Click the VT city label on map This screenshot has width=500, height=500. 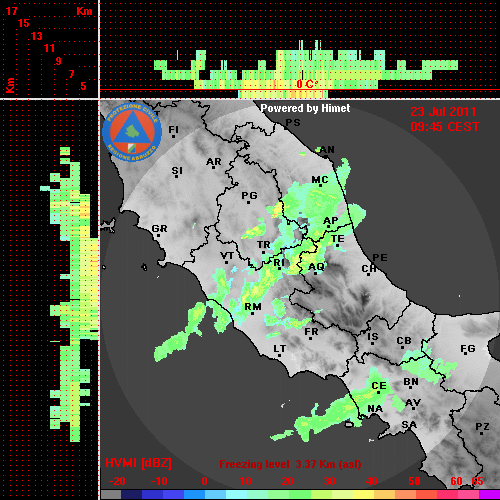tap(227, 256)
